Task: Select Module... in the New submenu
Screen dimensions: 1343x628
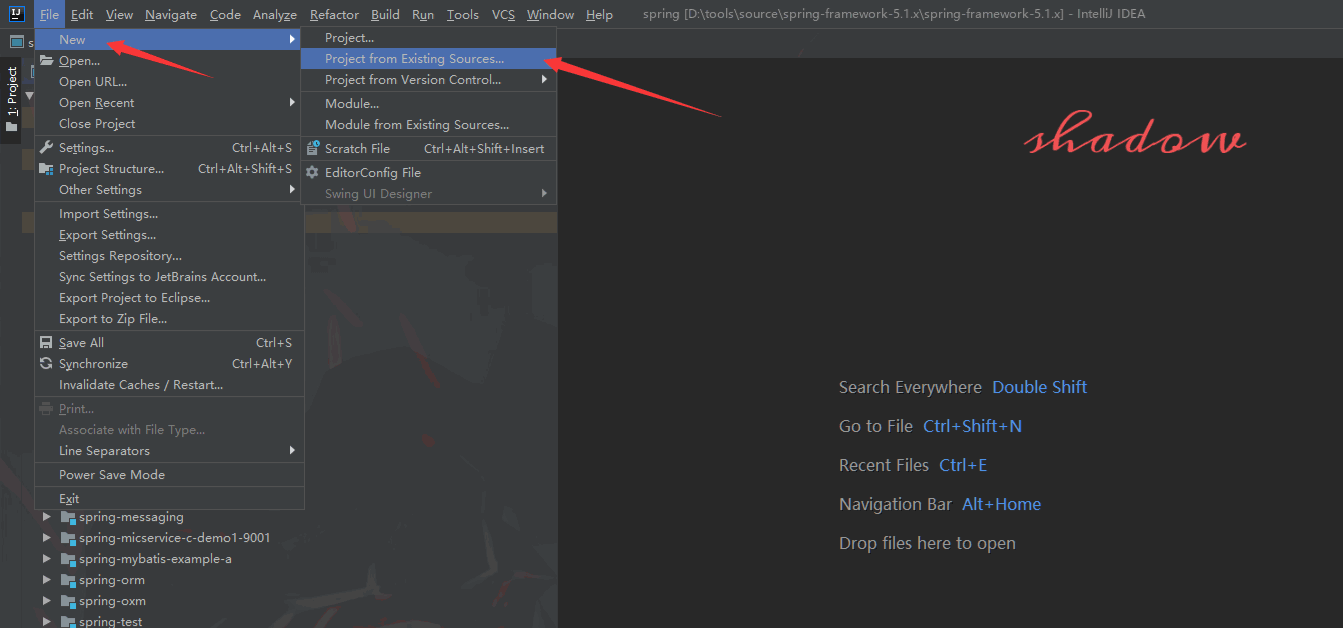Action: point(428,103)
